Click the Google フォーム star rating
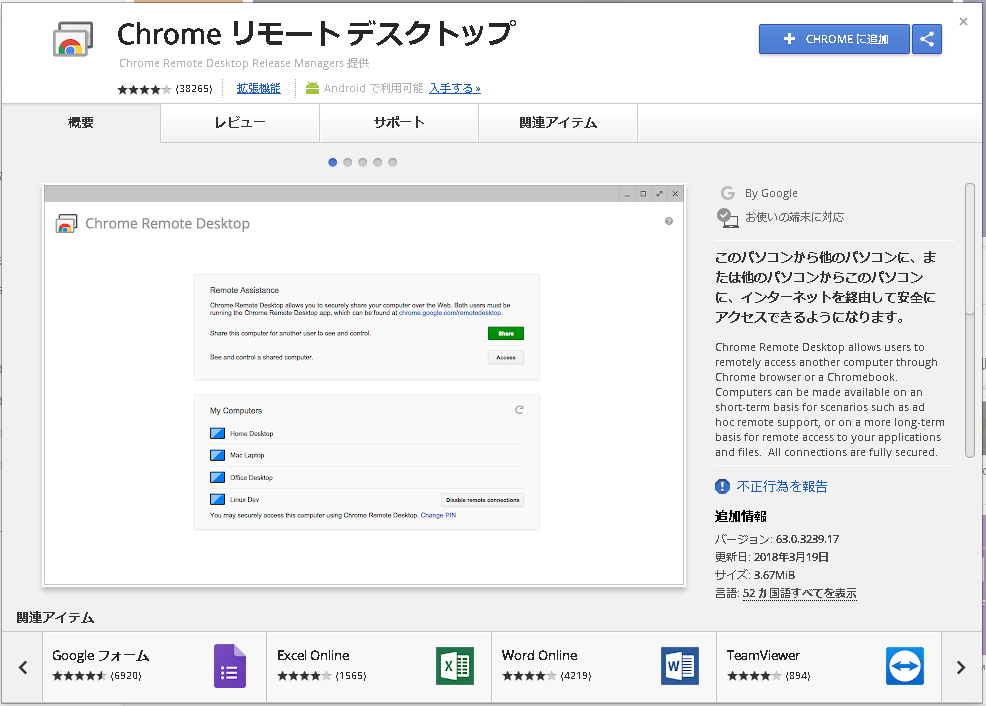This screenshot has width=986, height=706. [79, 676]
